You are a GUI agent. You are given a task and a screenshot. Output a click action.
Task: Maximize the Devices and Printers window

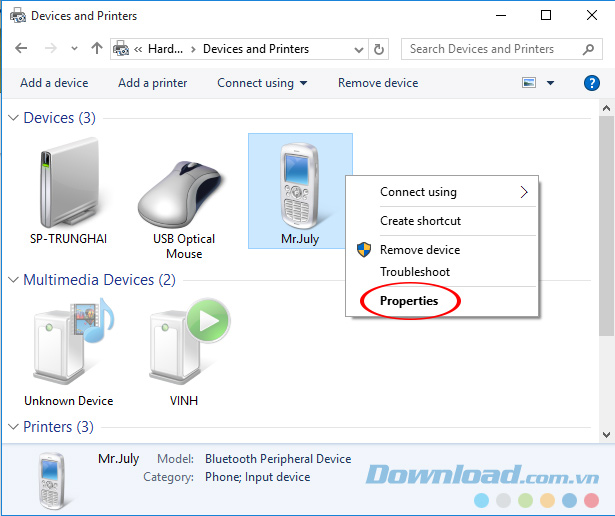546,16
